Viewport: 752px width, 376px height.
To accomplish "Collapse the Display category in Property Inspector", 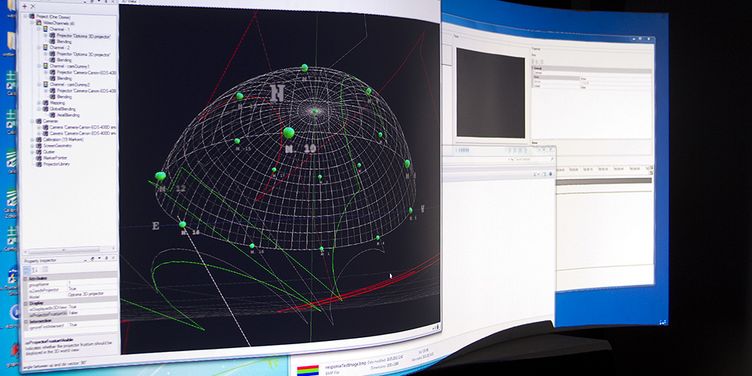I will point(25,303).
